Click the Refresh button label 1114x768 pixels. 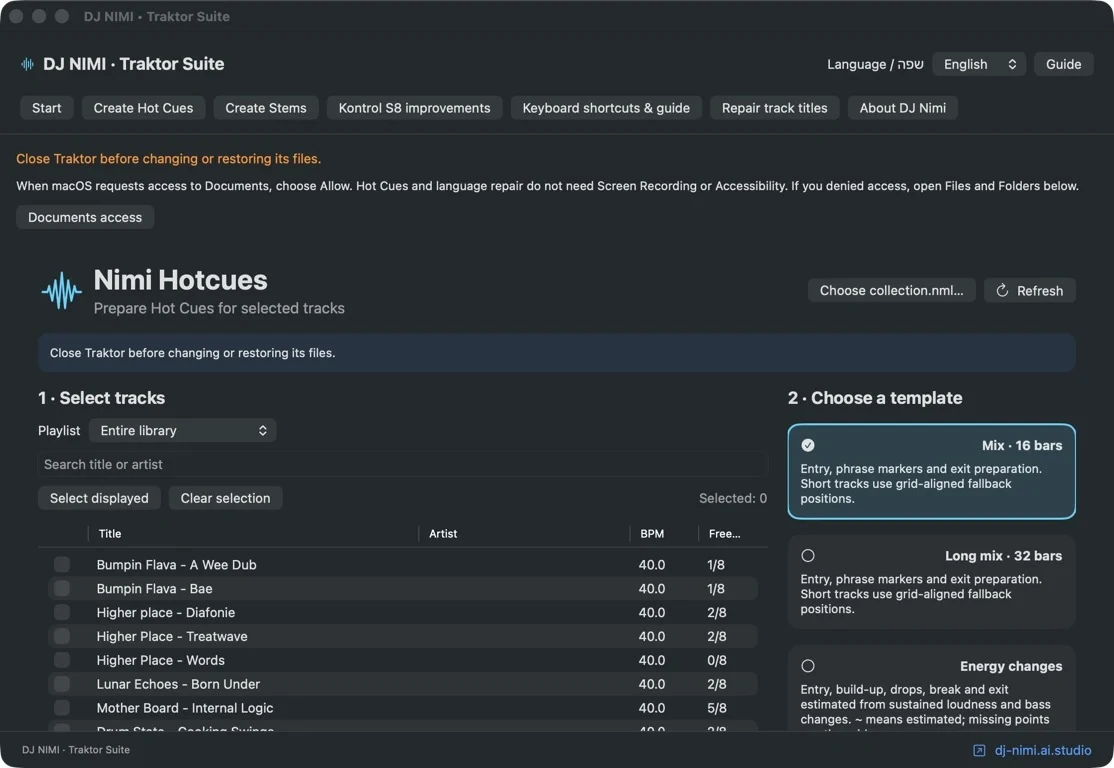point(1039,291)
